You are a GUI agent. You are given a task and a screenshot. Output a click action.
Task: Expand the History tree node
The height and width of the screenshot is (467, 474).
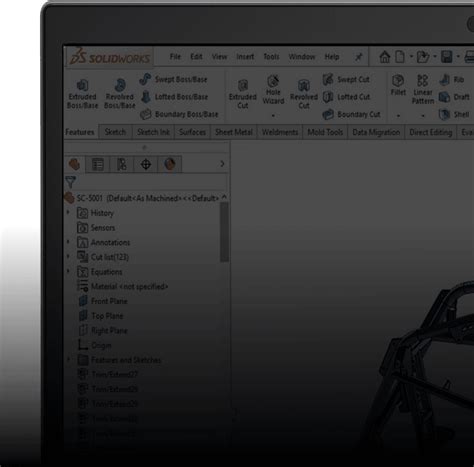tap(69, 213)
